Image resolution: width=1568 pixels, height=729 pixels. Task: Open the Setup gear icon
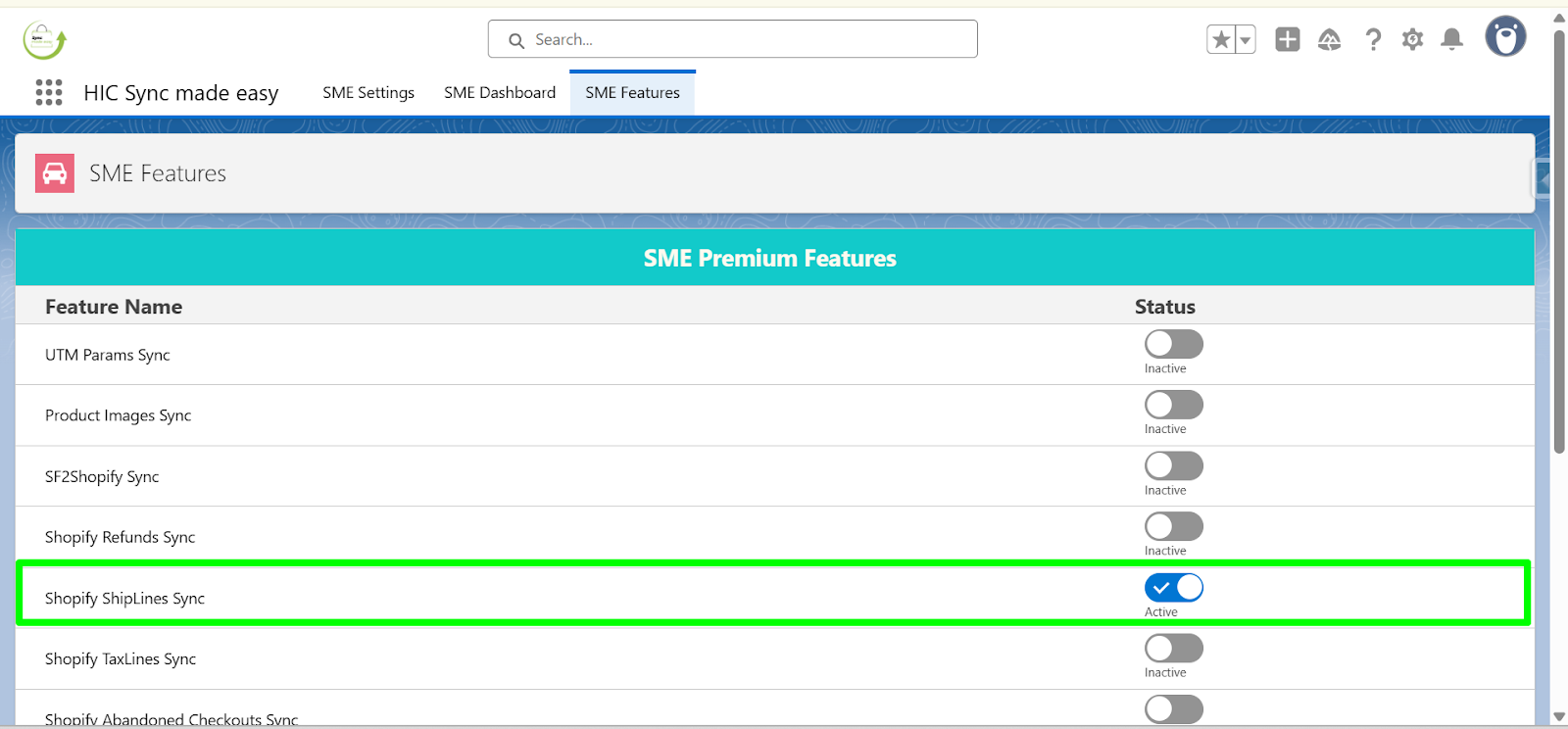point(1412,39)
